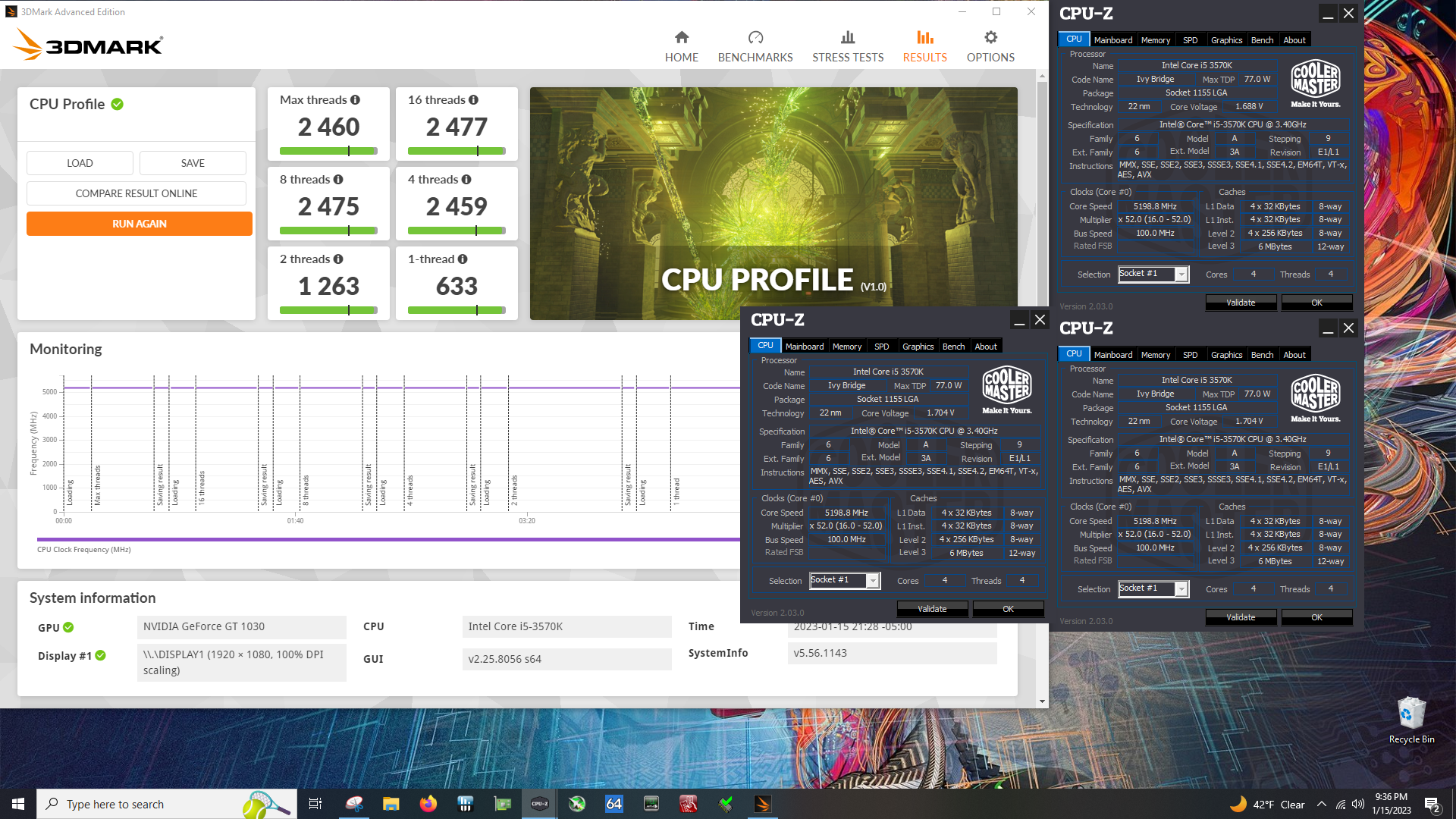The height and width of the screenshot is (819, 1456).
Task: Click the green check beside Display #1
Action: [x=101, y=655]
